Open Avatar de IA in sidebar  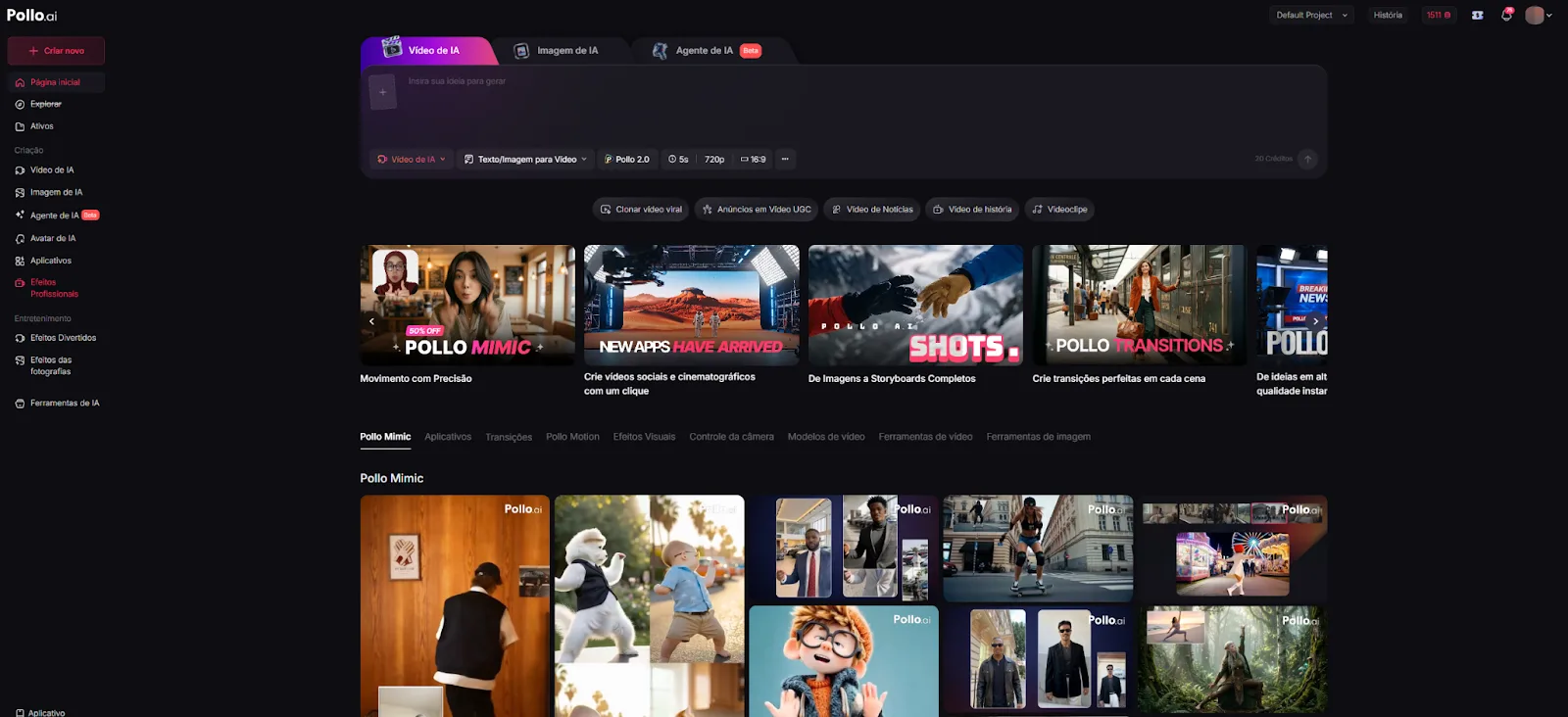click(52, 238)
